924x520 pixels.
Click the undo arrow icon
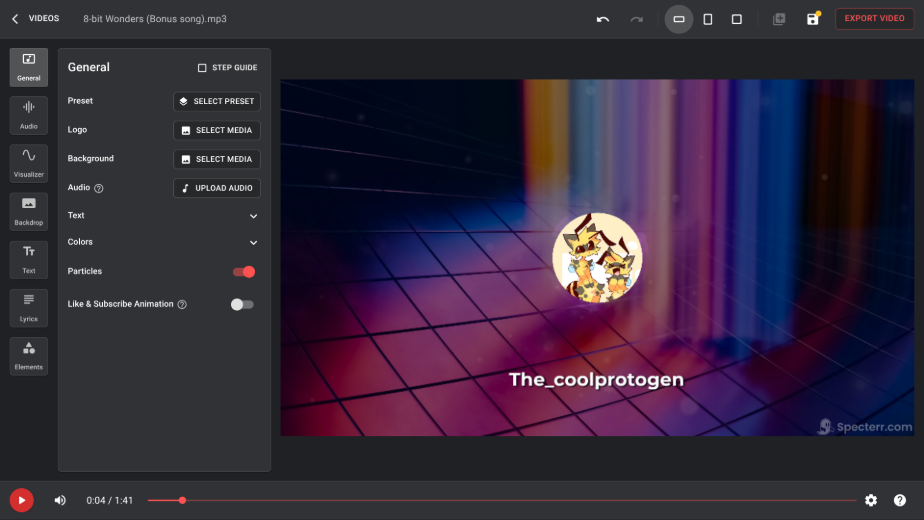pyautogui.click(x=603, y=19)
